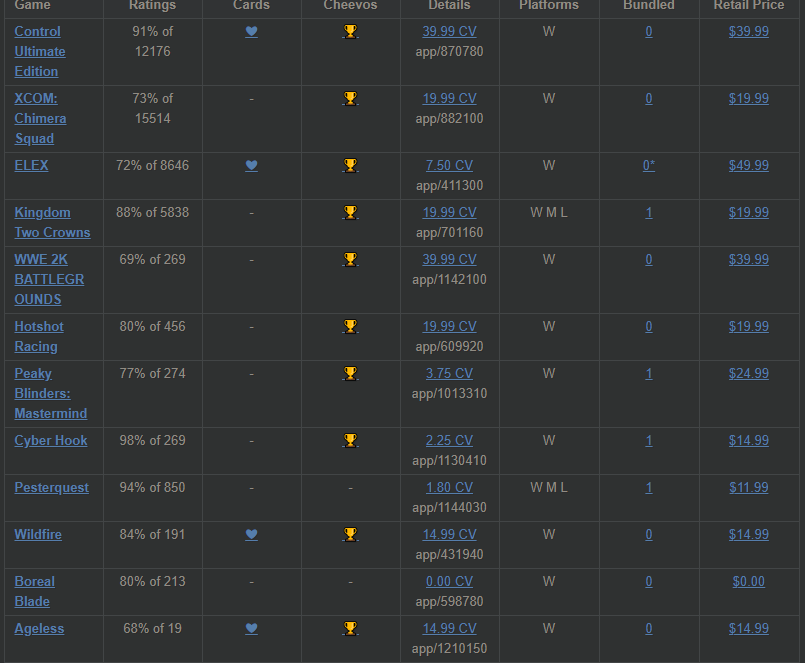The image size is (805, 663).
Task: Open the Pesterquest game link
Action: [51, 487]
